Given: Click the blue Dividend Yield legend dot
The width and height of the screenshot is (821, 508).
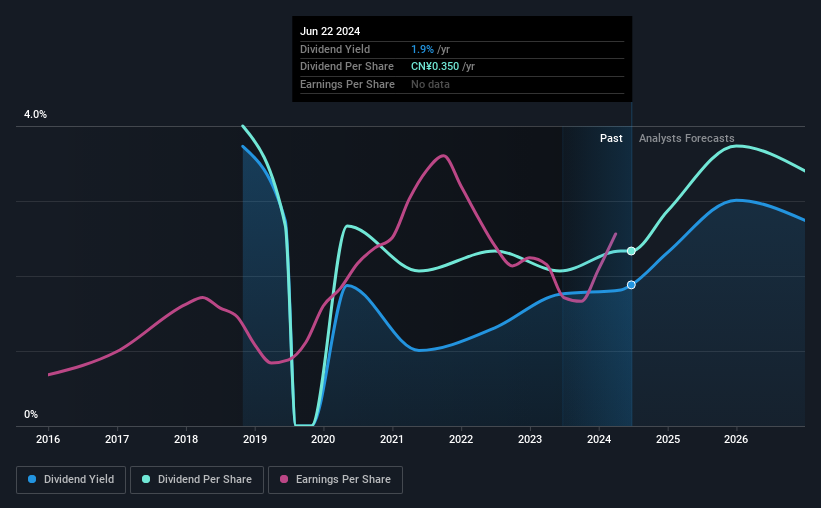Looking at the screenshot, I should click(x=32, y=479).
